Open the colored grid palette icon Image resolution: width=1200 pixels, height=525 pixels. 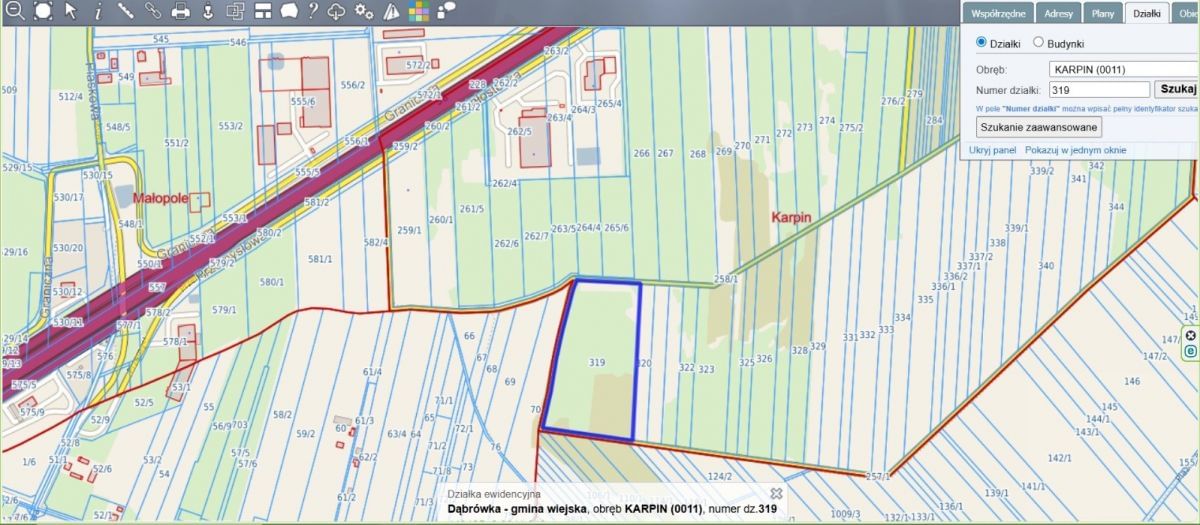pos(419,12)
